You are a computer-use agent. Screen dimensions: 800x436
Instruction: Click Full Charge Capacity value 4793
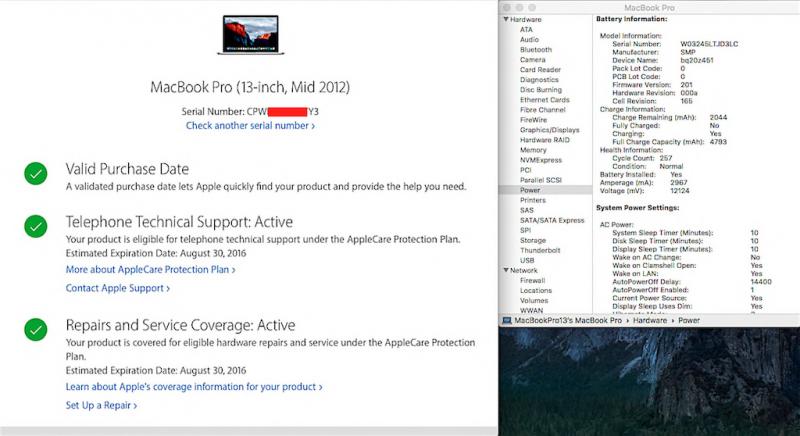click(x=718, y=142)
